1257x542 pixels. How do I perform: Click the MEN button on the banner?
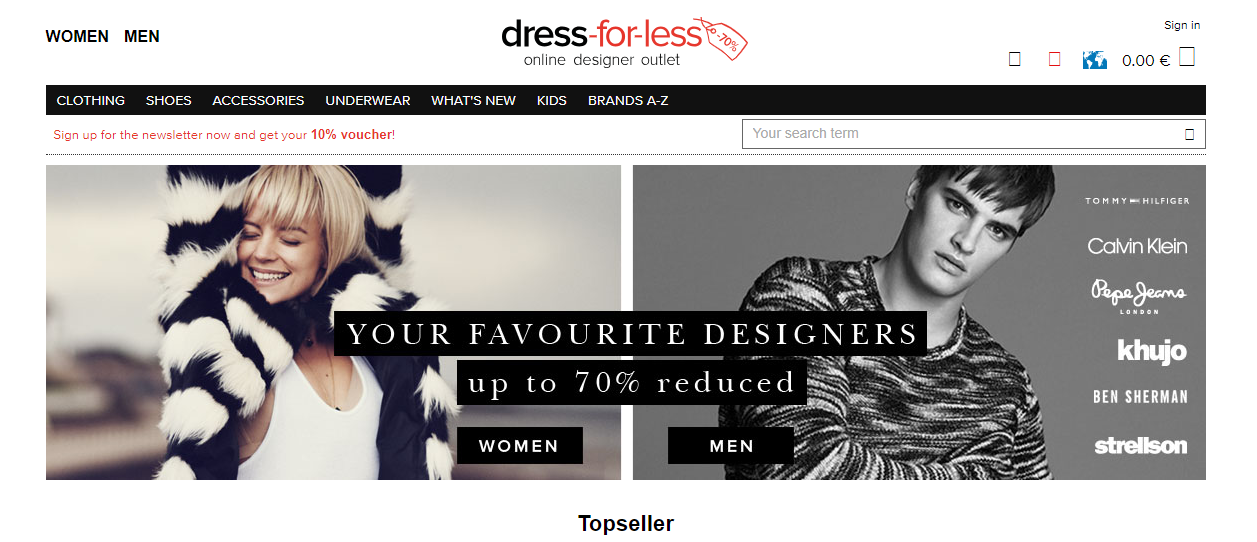click(731, 446)
